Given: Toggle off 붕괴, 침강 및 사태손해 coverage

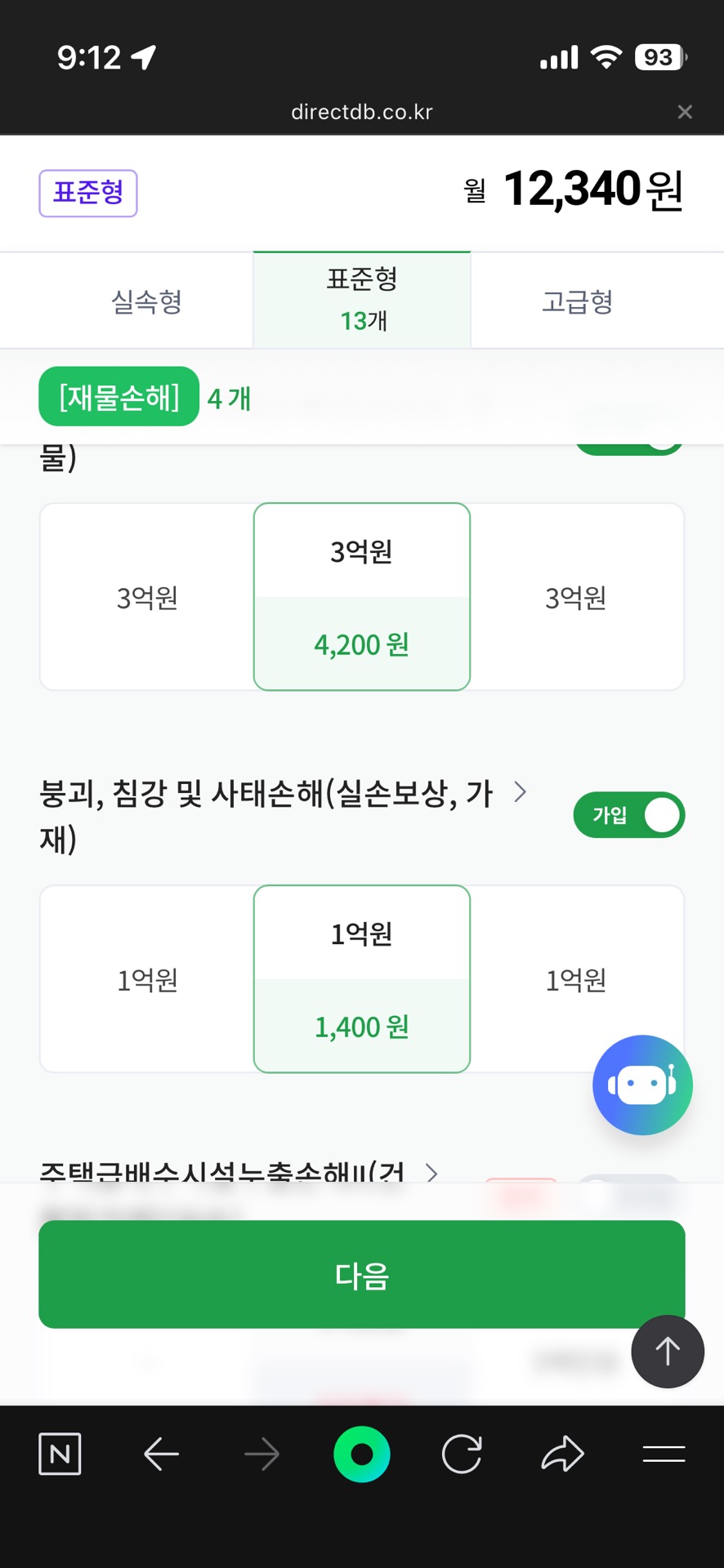Looking at the screenshot, I should click(628, 815).
